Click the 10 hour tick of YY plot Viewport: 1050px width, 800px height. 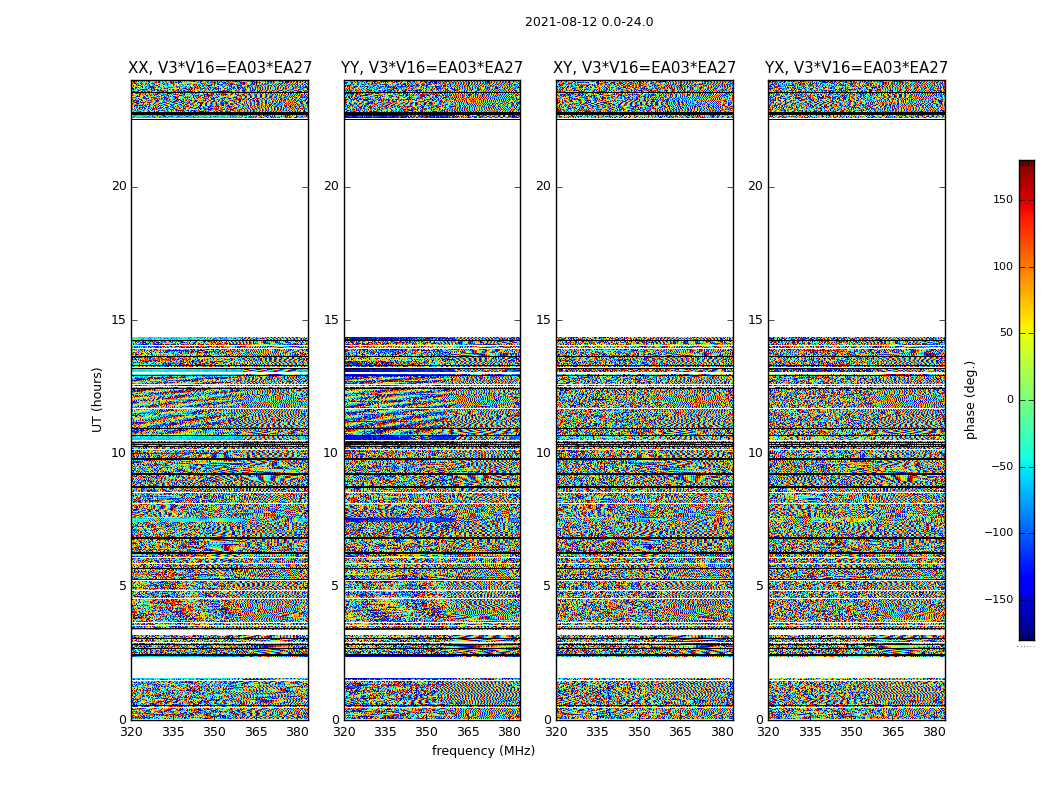click(331, 453)
